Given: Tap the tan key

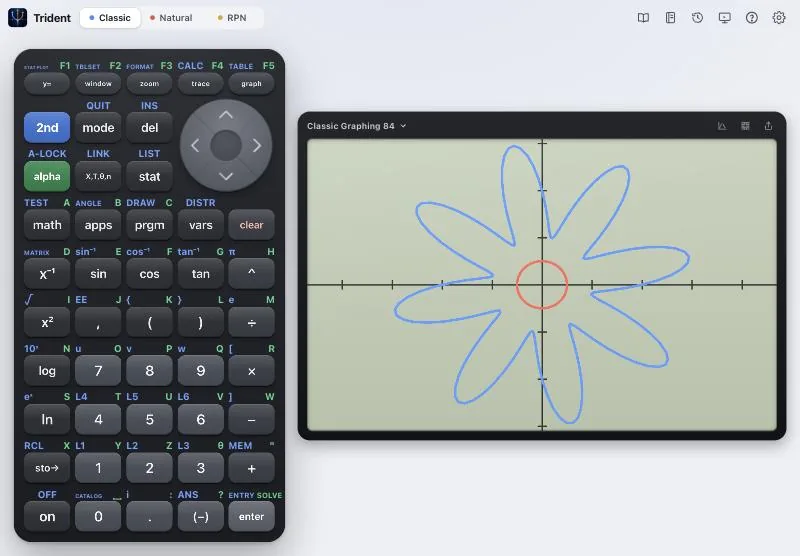Looking at the screenshot, I should coord(201,274).
